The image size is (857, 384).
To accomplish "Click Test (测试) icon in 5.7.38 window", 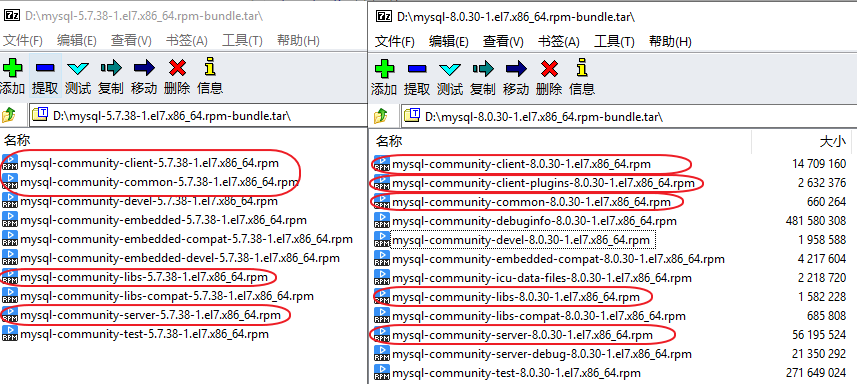I will (x=78, y=68).
